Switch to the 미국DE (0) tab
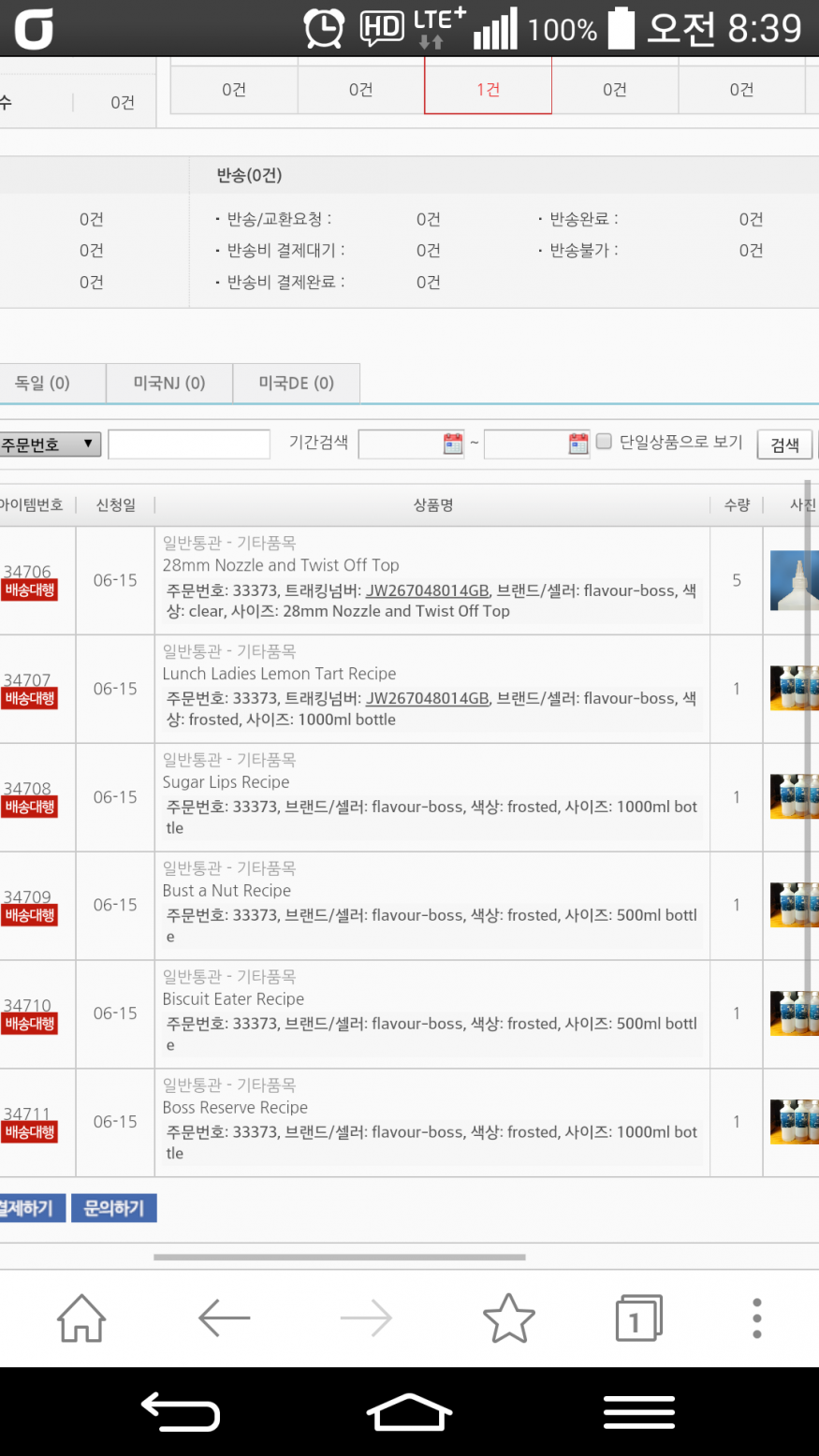819x1456 pixels. (x=296, y=384)
